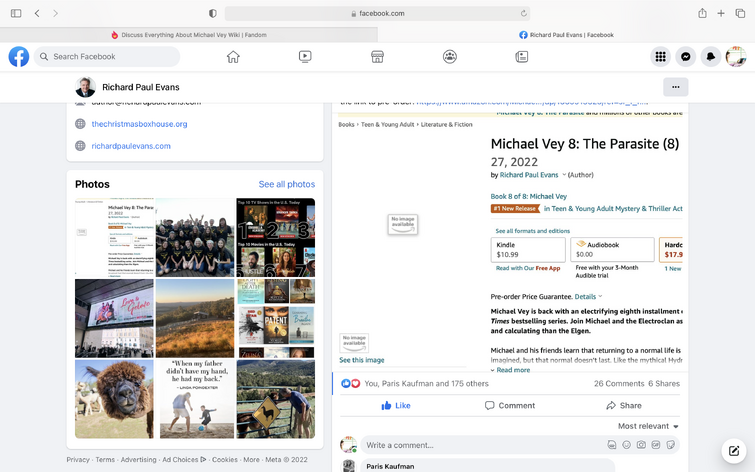
Task: Select the Richard Paul Evans Facebook tab
Action: [x=566, y=35]
